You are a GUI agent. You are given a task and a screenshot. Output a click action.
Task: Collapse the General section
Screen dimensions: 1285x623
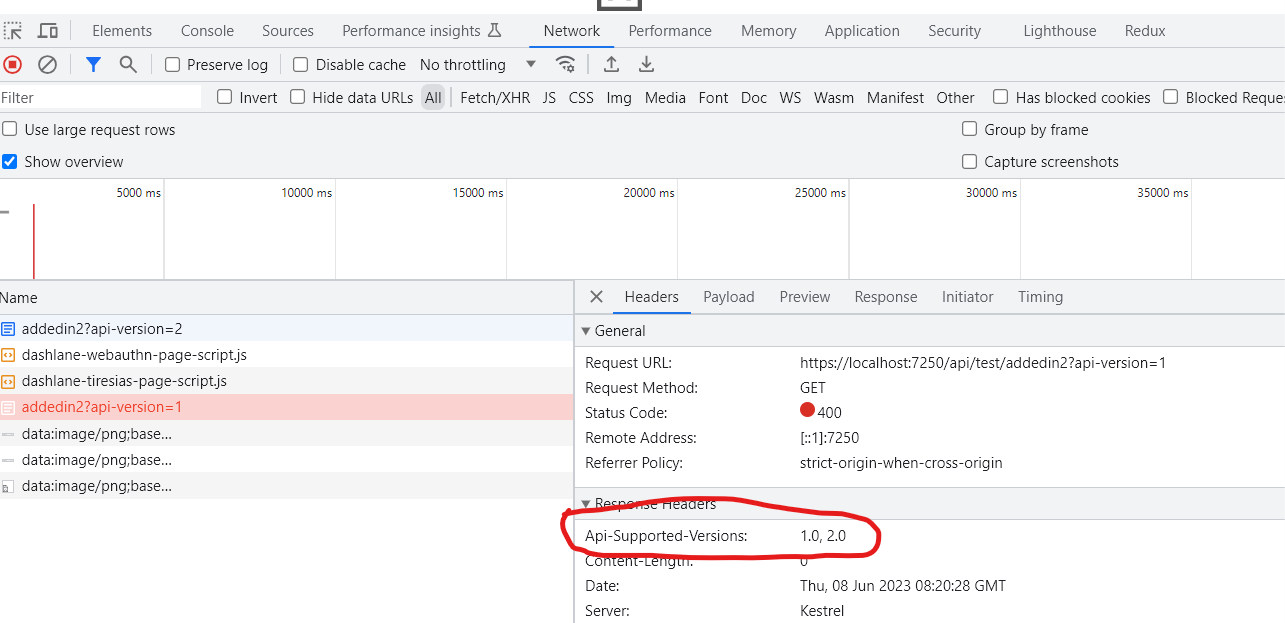click(x=586, y=330)
